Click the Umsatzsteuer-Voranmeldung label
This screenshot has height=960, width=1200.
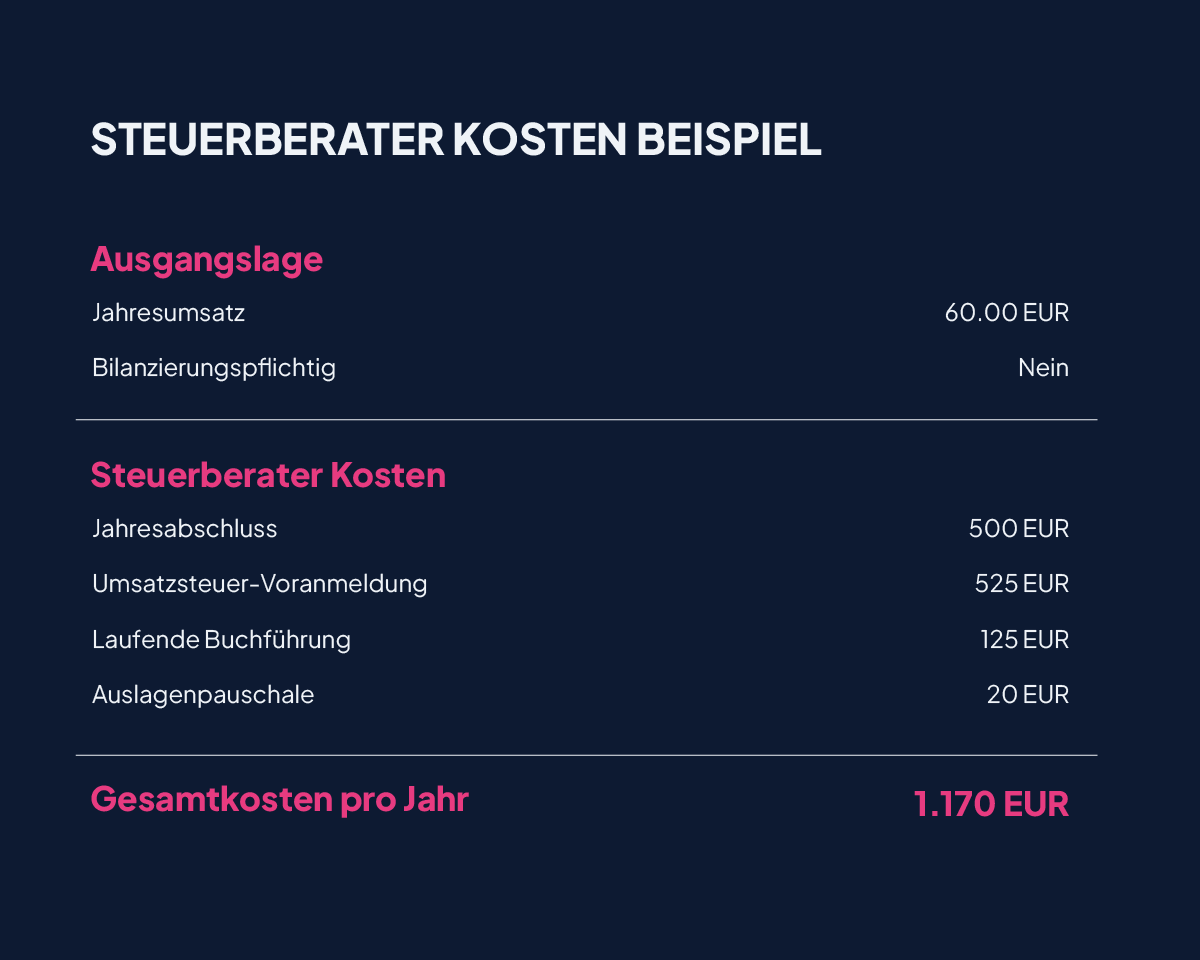tap(259, 583)
